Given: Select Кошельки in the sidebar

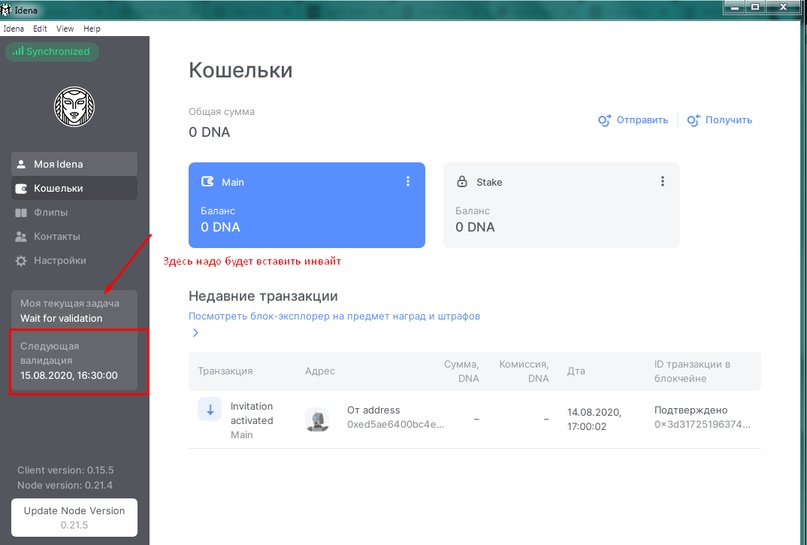Looking at the screenshot, I should [74, 188].
